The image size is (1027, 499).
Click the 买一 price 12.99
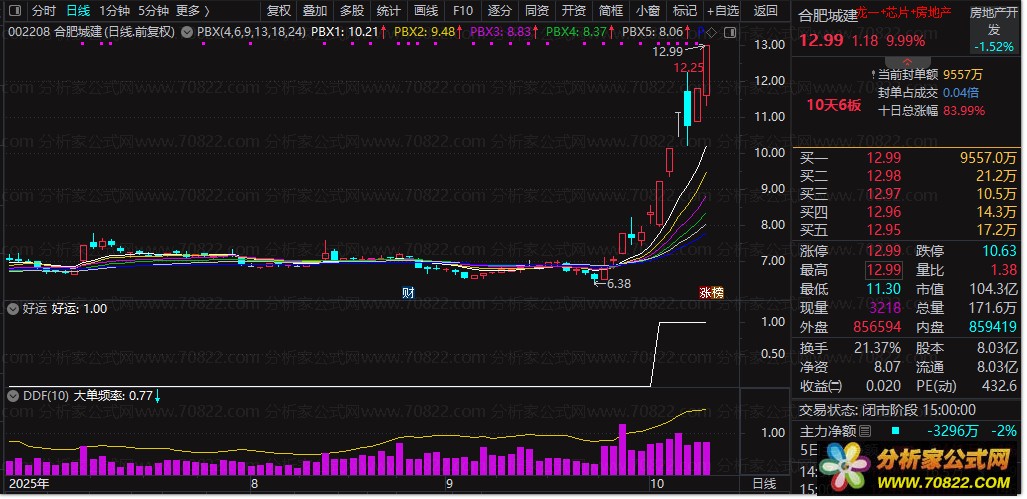click(884, 158)
